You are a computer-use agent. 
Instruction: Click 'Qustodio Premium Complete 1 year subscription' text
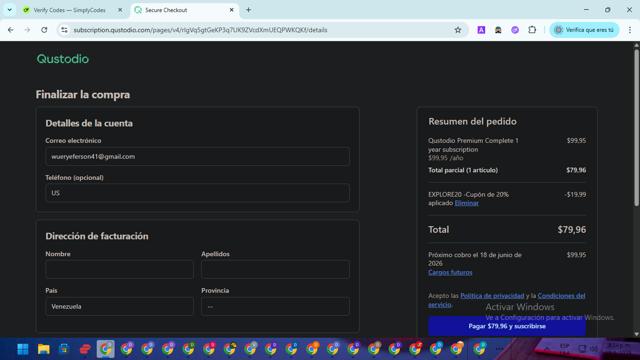(x=473, y=145)
